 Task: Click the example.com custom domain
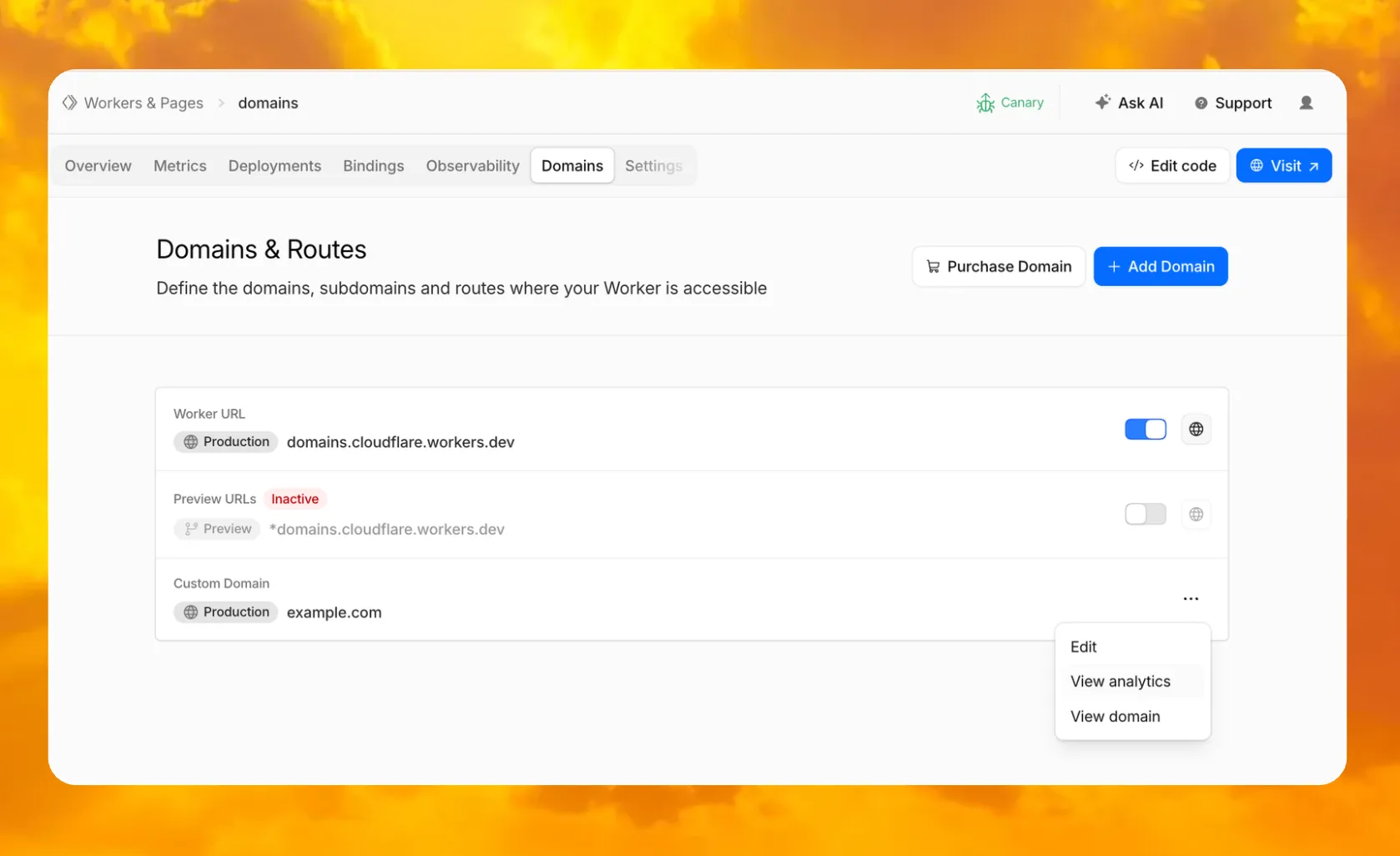(x=335, y=612)
